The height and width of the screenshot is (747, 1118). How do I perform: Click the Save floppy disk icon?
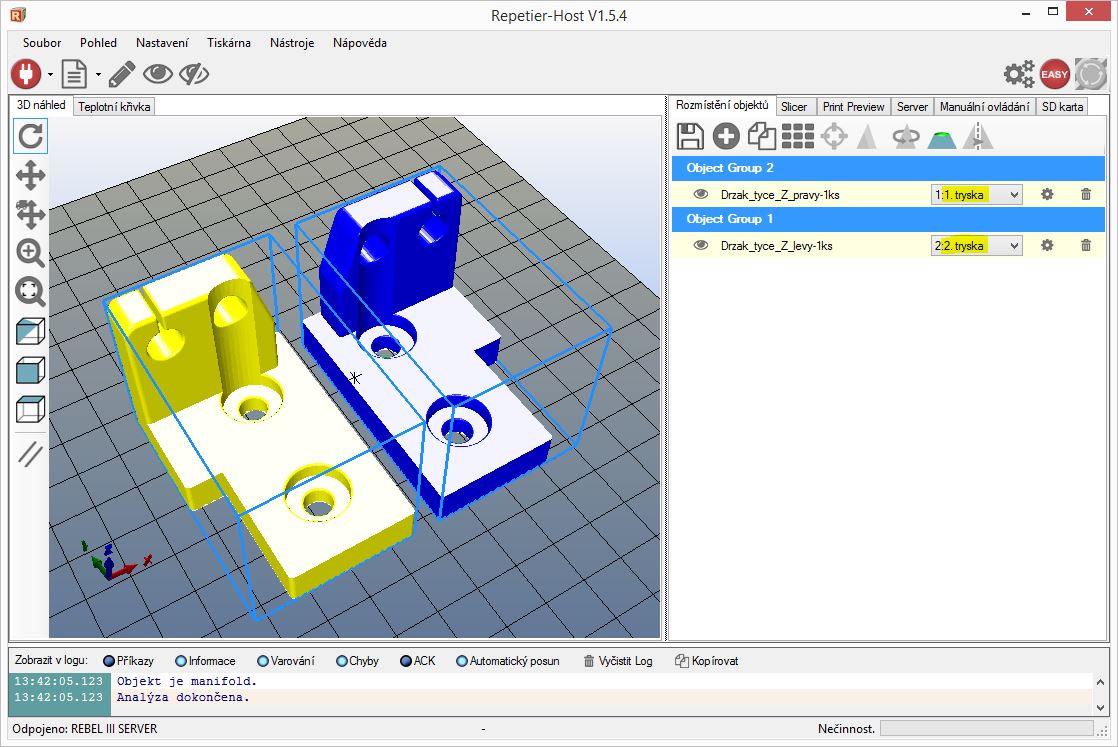690,136
